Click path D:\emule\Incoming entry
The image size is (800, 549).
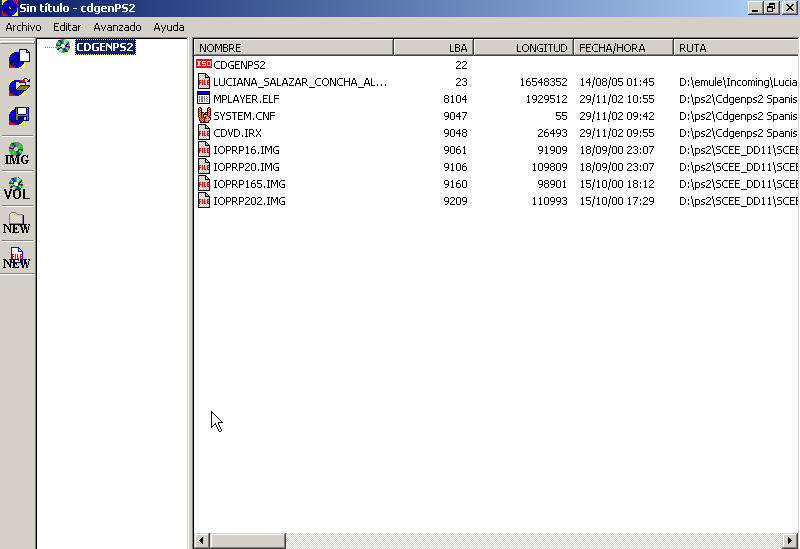[x=738, y=82]
